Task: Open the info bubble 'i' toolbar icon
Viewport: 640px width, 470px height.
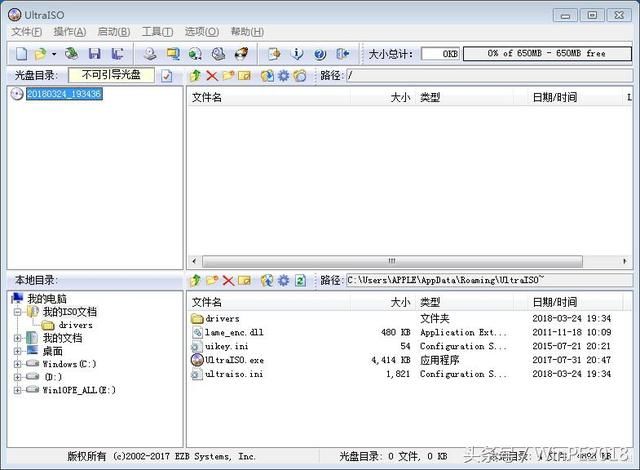Action: tap(297, 54)
